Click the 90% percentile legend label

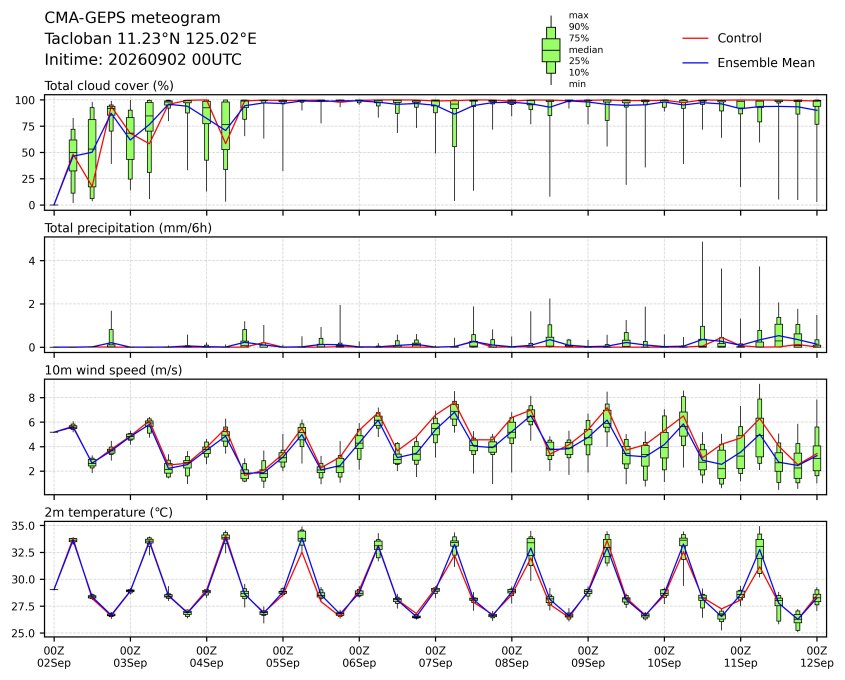point(579,26)
